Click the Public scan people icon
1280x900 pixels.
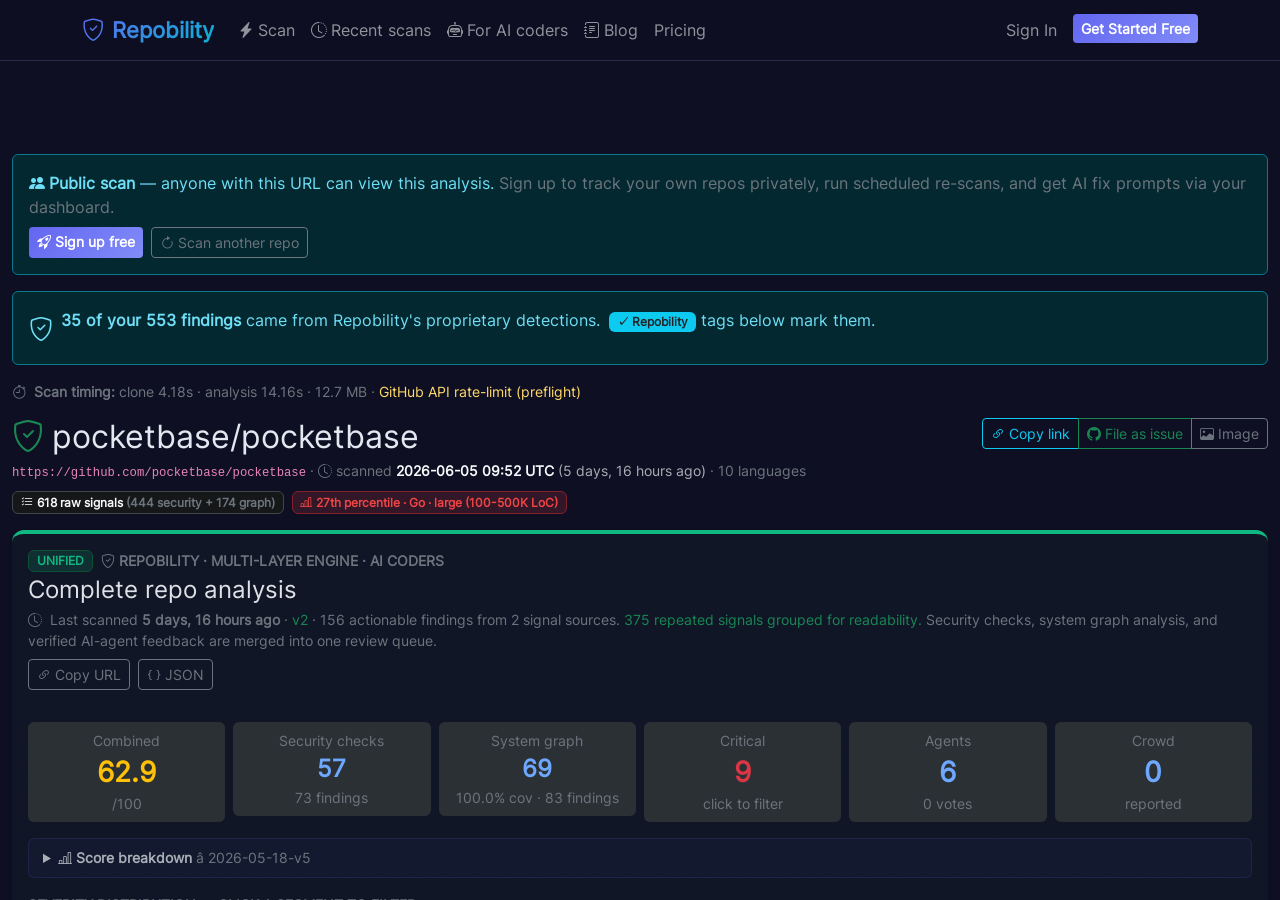tap(37, 183)
